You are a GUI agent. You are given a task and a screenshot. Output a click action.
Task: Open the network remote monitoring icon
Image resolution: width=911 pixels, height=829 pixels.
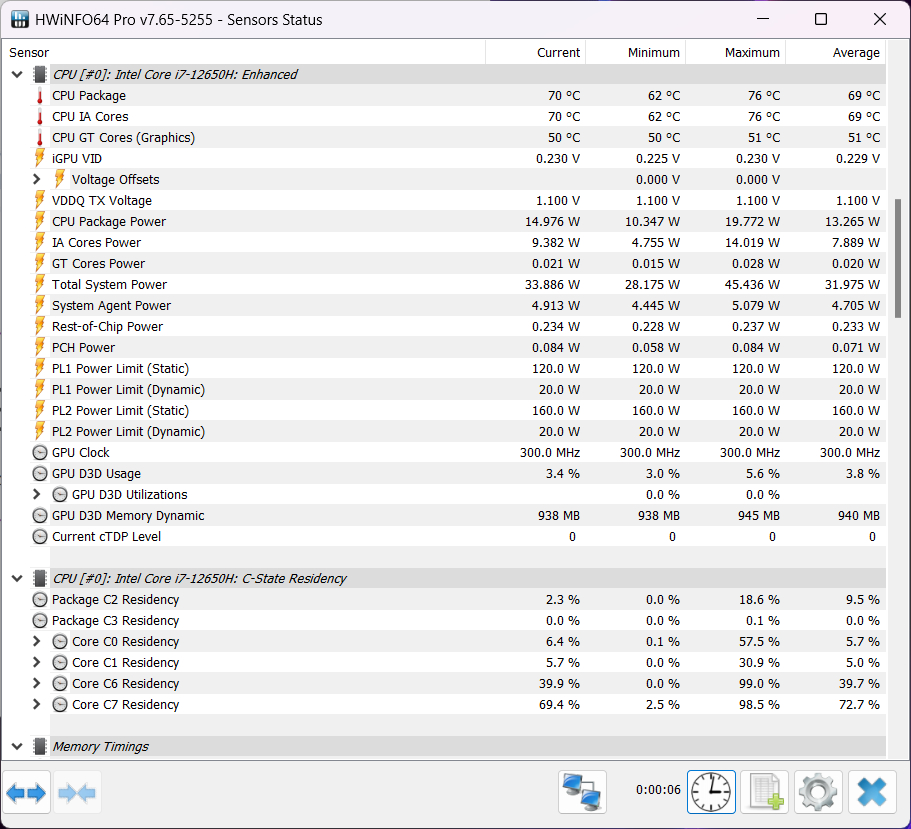582,793
